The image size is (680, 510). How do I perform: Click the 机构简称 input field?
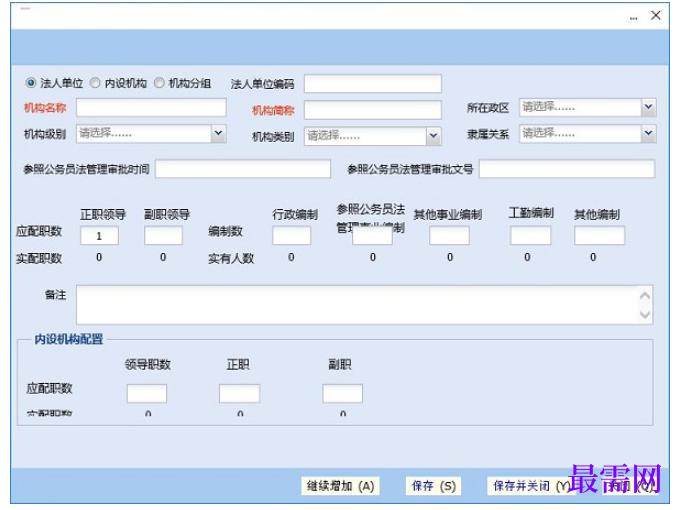click(x=373, y=110)
